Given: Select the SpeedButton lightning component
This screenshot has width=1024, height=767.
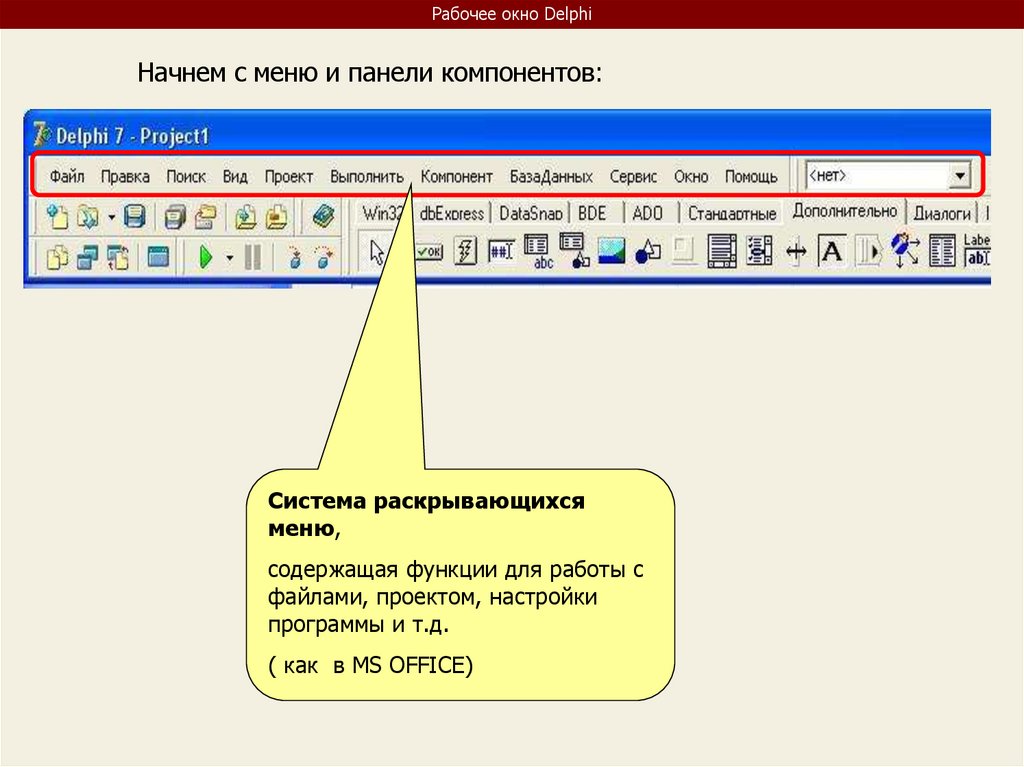Looking at the screenshot, I should tap(465, 252).
